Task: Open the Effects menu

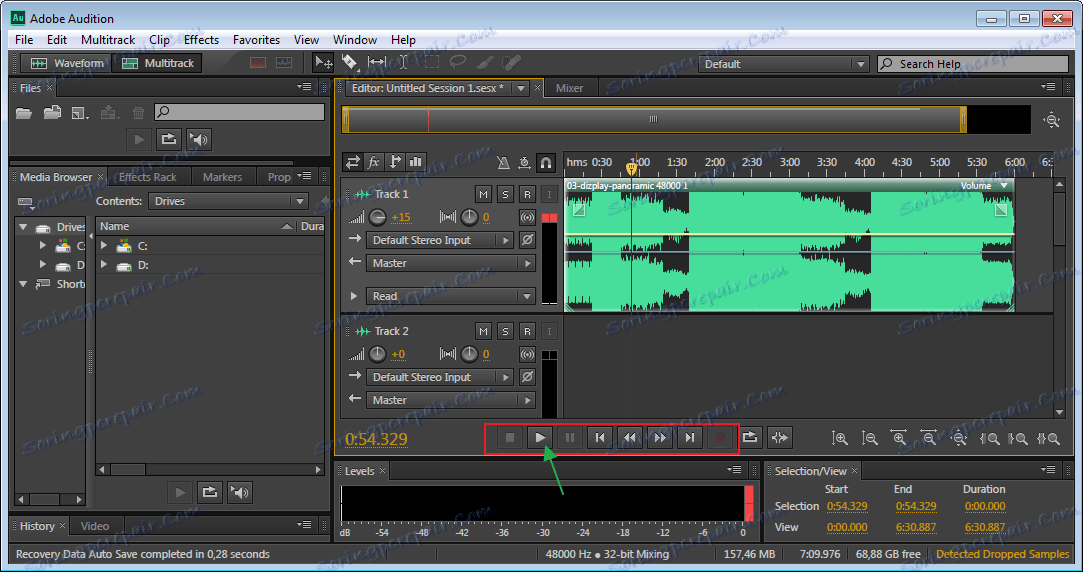Action: [x=201, y=40]
